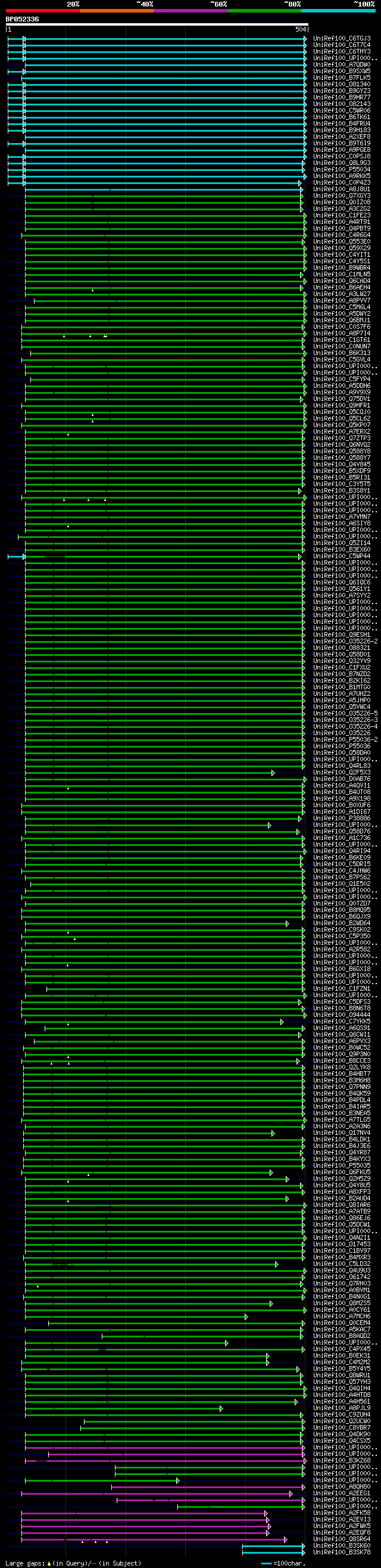
Task: Select hit label UniRef100_A1C736
Action: [342, 838]
